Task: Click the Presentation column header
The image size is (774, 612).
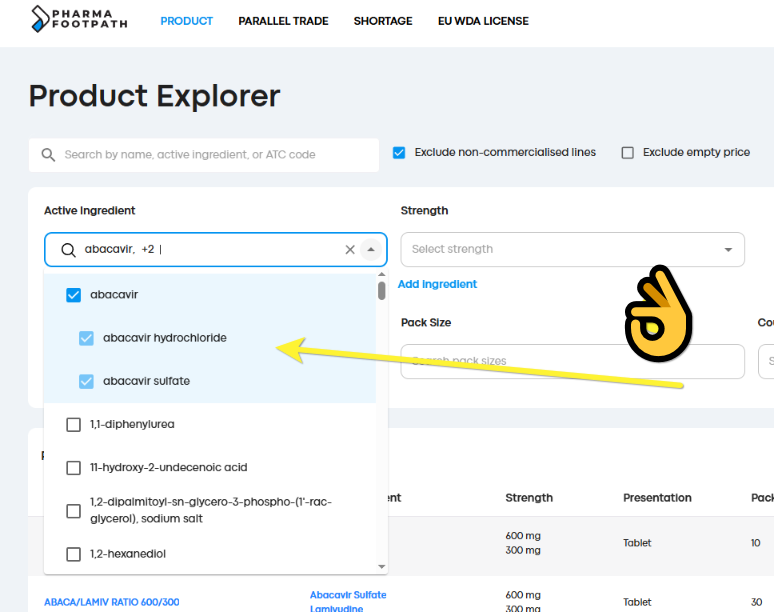Action: (657, 498)
